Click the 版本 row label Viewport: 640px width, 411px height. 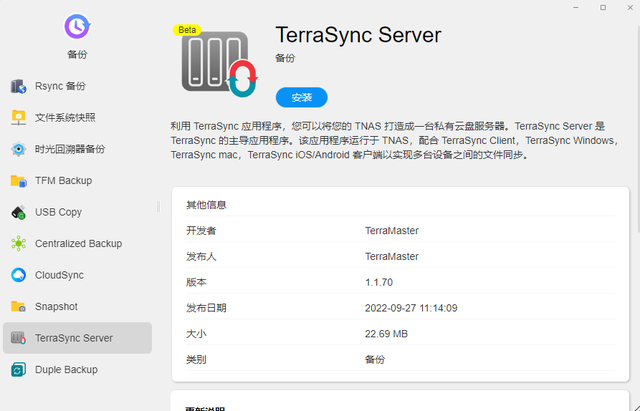click(x=196, y=282)
